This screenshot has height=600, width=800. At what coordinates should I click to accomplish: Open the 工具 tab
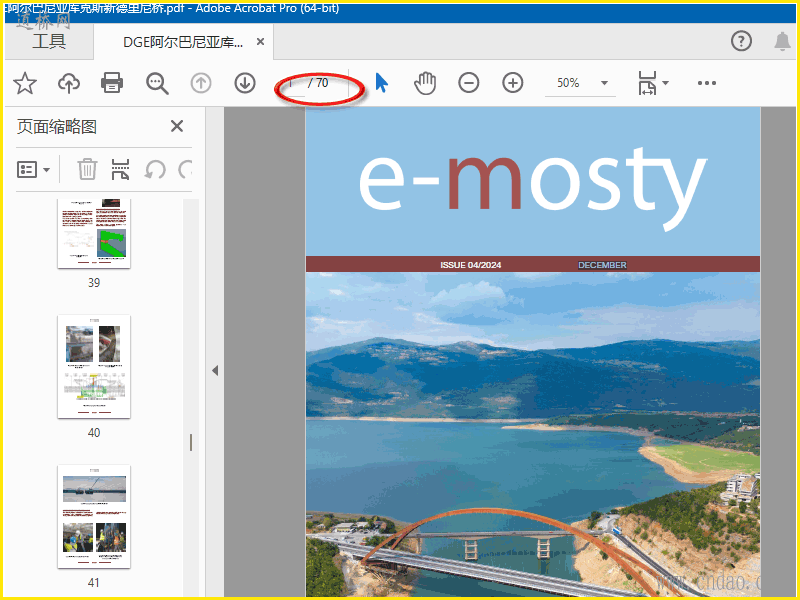(48, 41)
